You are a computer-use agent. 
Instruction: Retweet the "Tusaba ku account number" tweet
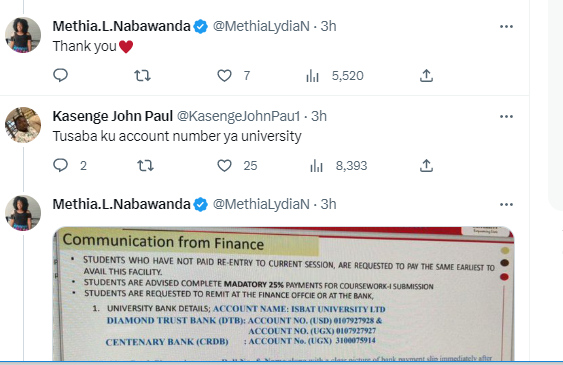[x=145, y=165]
